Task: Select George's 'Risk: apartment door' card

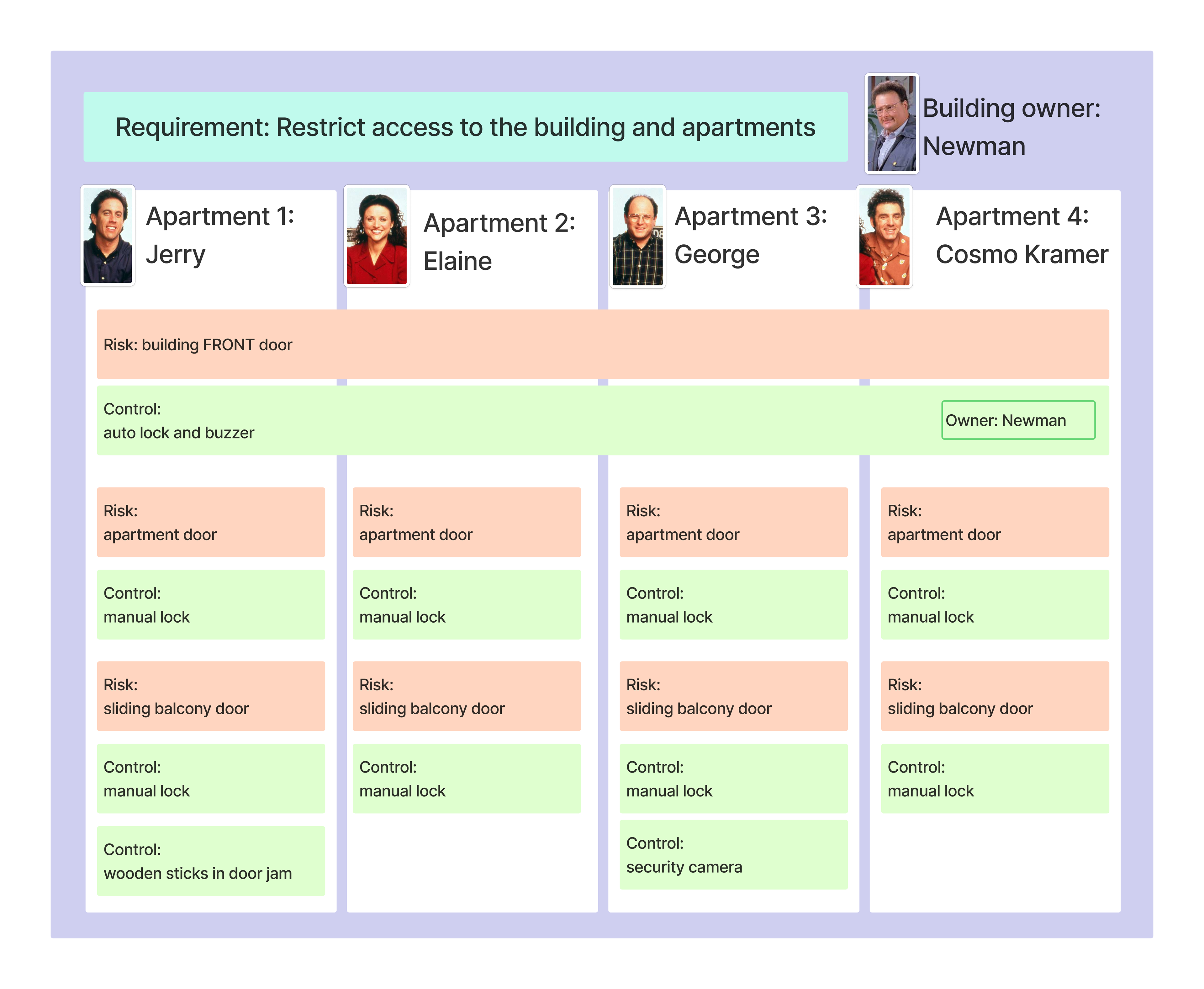Action: click(x=734, y=522)
